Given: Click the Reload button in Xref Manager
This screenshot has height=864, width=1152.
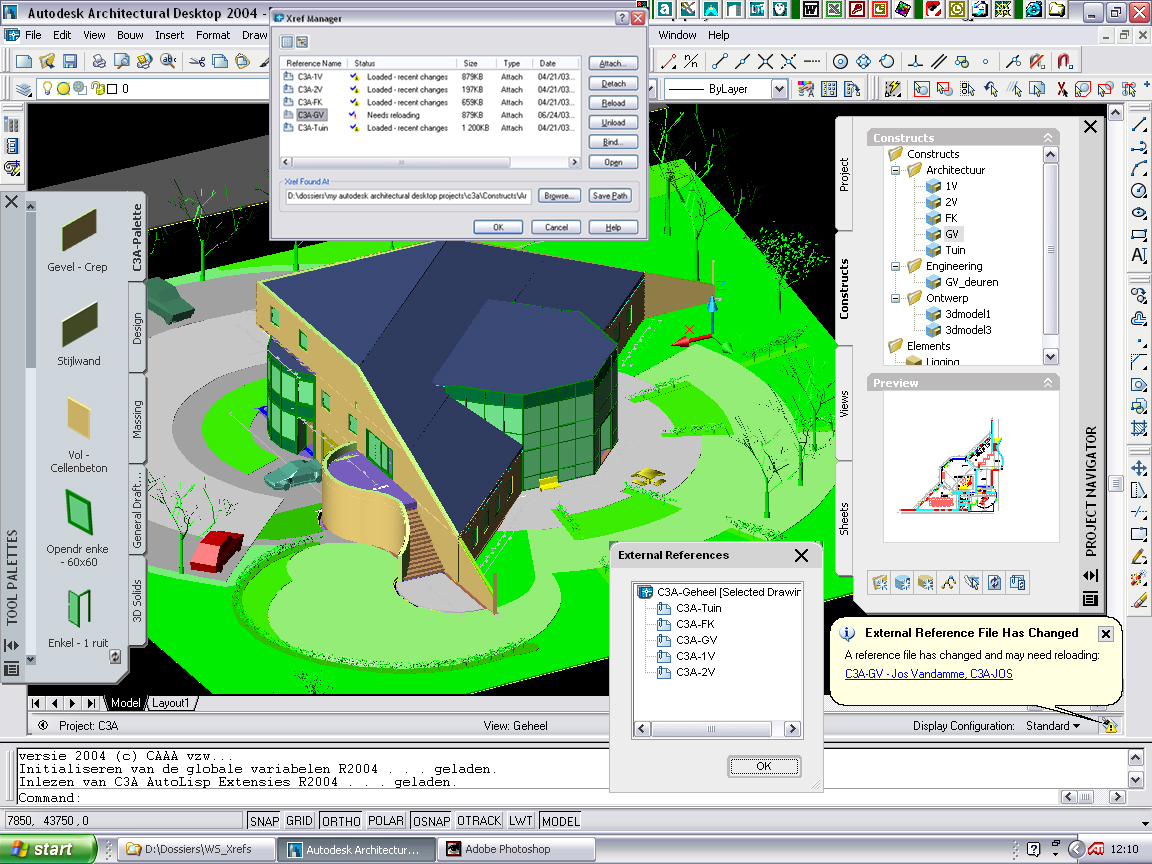Looking at the screenshot, I should (x=613, y=103).
